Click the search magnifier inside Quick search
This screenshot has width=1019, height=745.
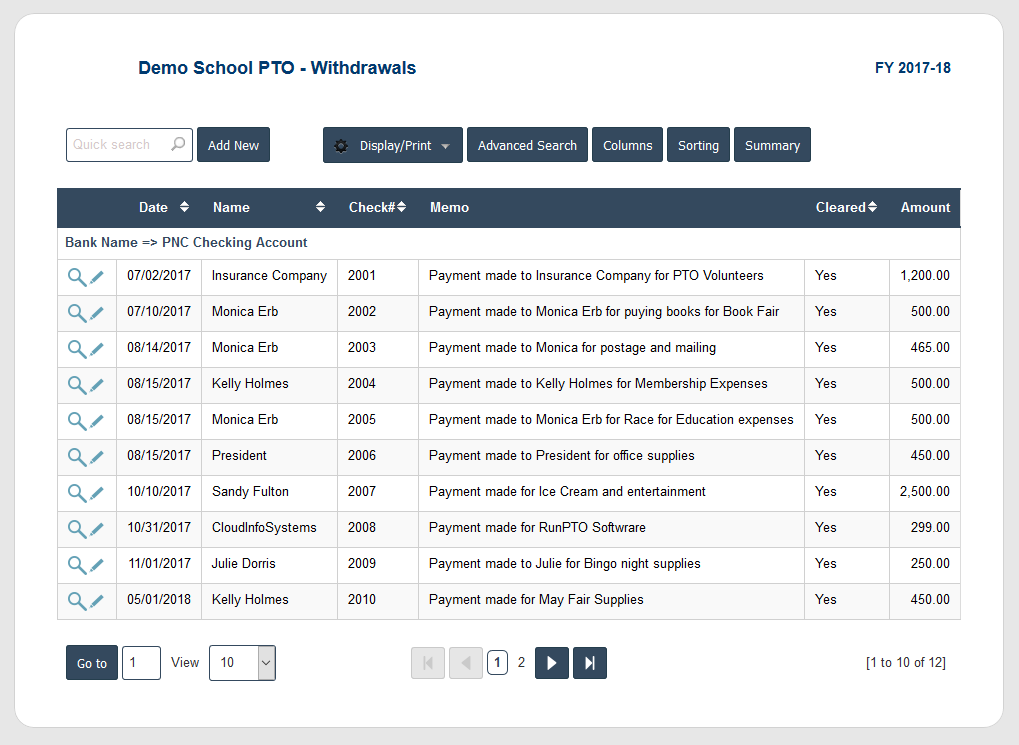tap(176, 145)
